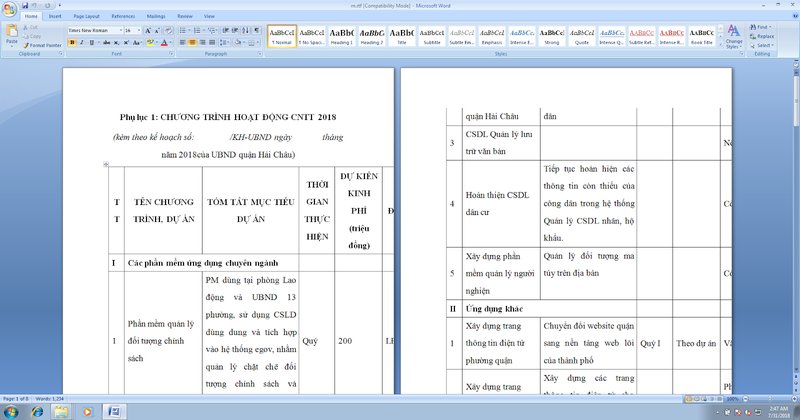The image size is (800, 420).
Task: Apply the Heading 1 style
Action: (x=342, y=37)
